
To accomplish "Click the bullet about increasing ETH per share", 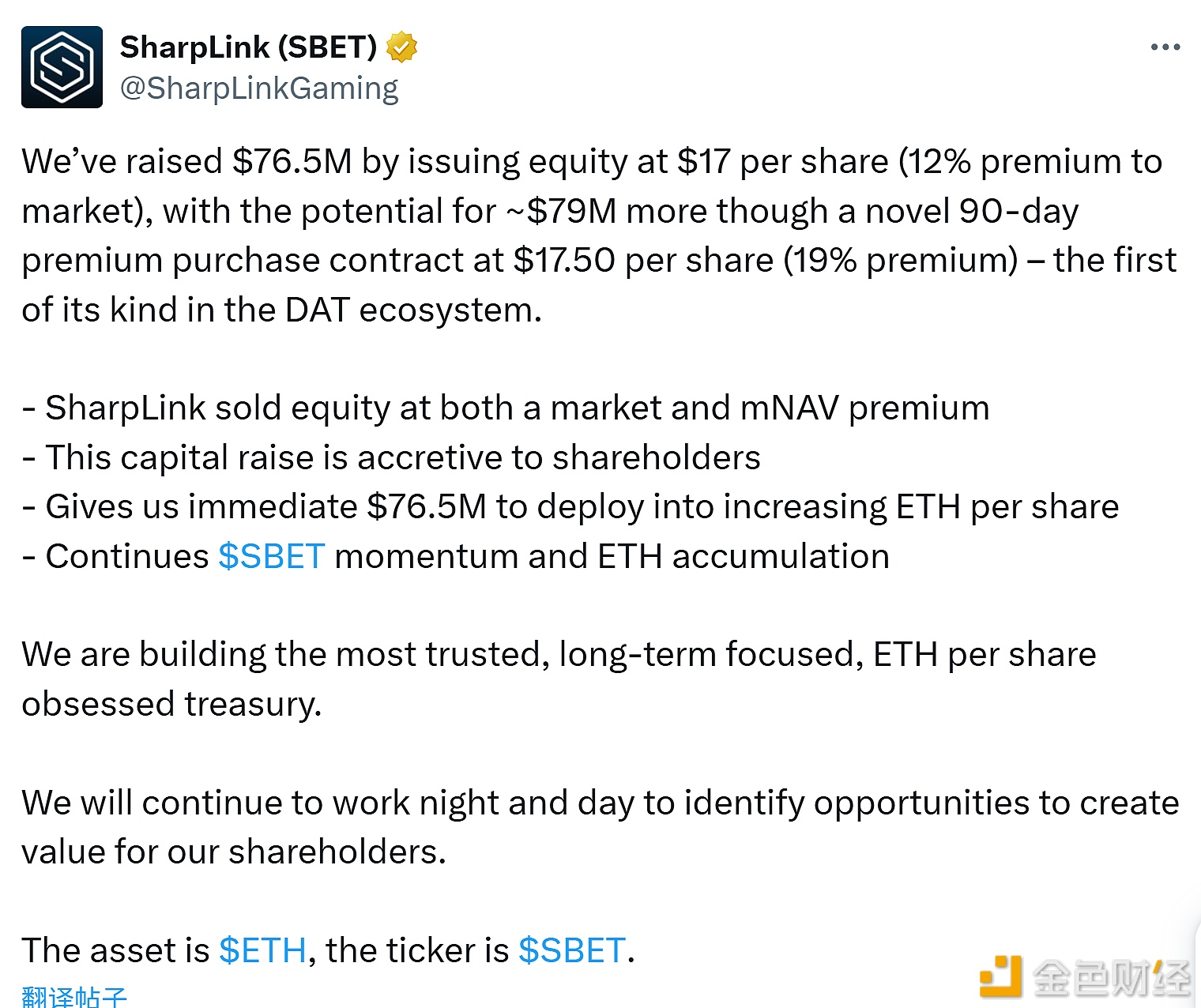I will (570, 506).
